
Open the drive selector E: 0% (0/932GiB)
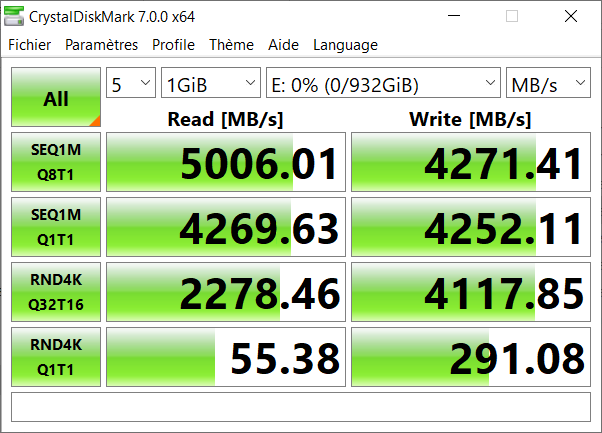tap(383, 83)
